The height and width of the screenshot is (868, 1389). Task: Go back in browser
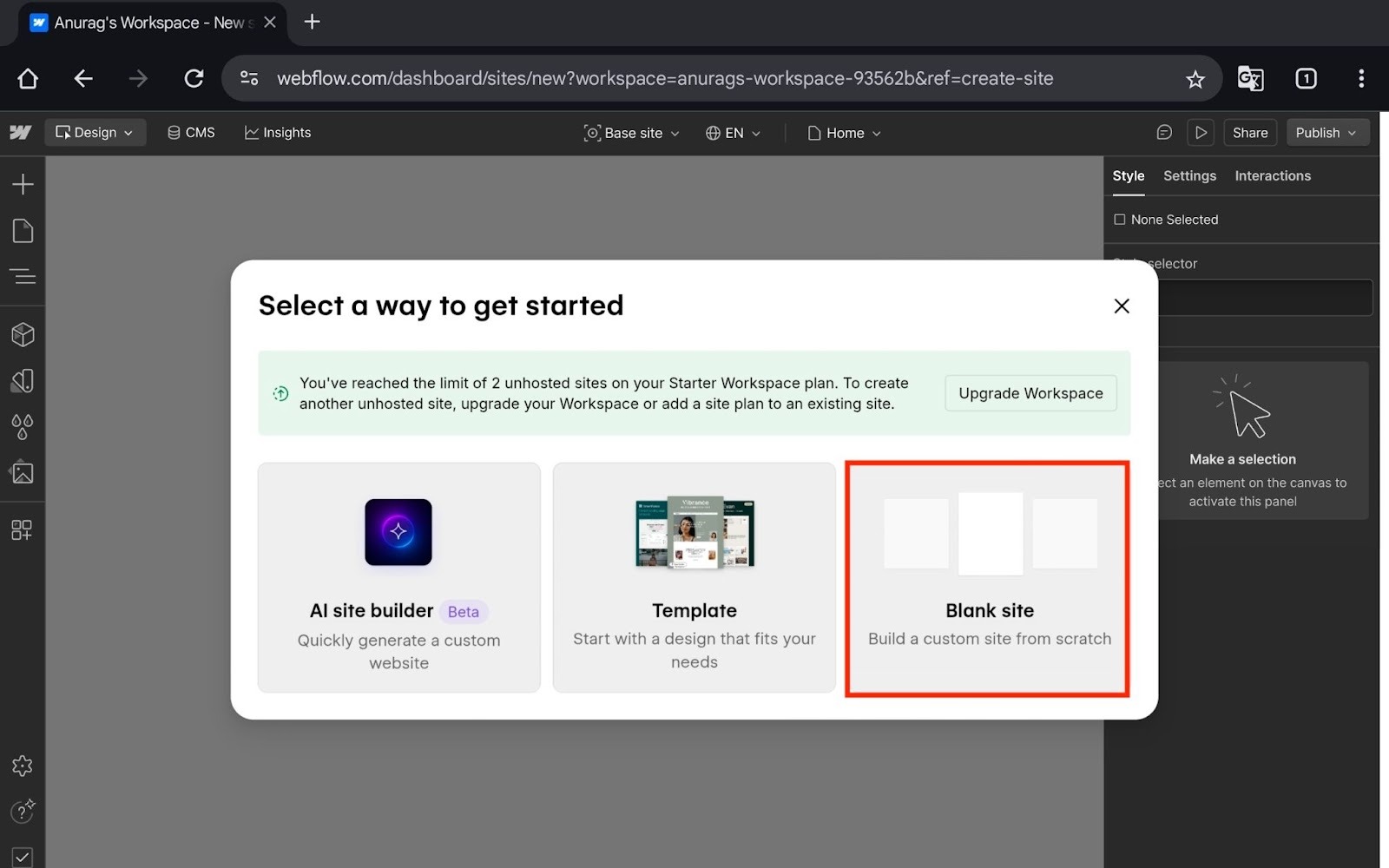(83, 79)
